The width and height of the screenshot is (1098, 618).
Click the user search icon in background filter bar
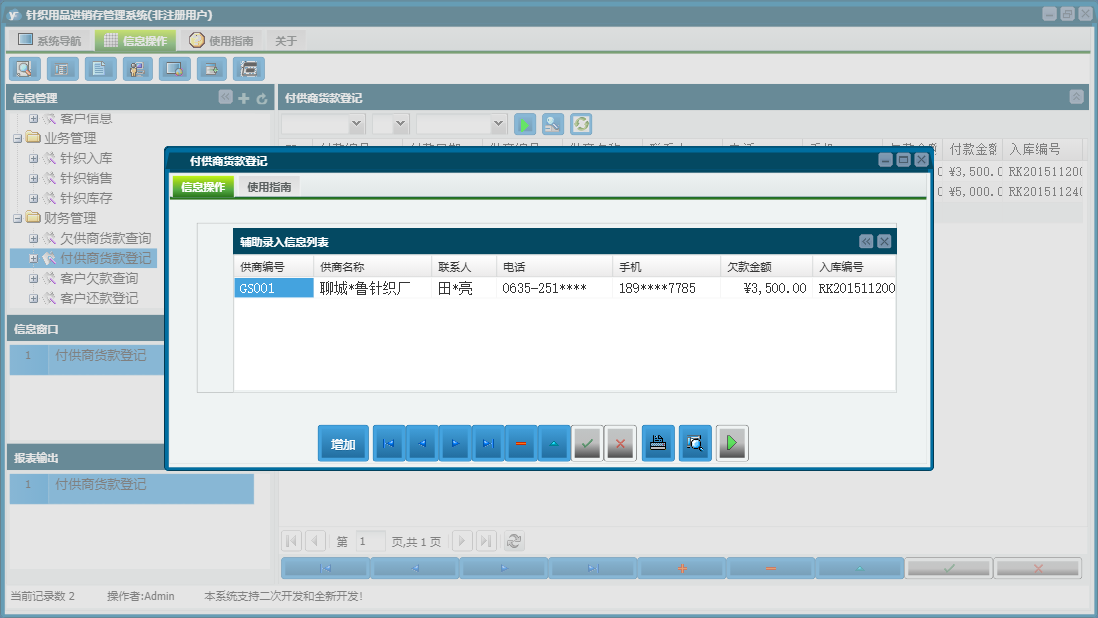(553, 125)
